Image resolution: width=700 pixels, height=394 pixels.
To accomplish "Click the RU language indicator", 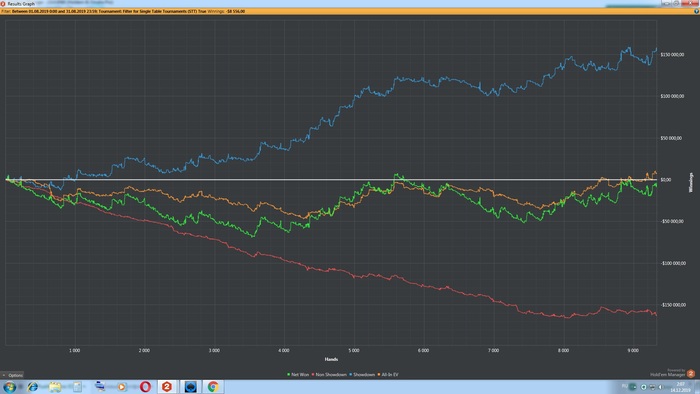I will (625, 386).
